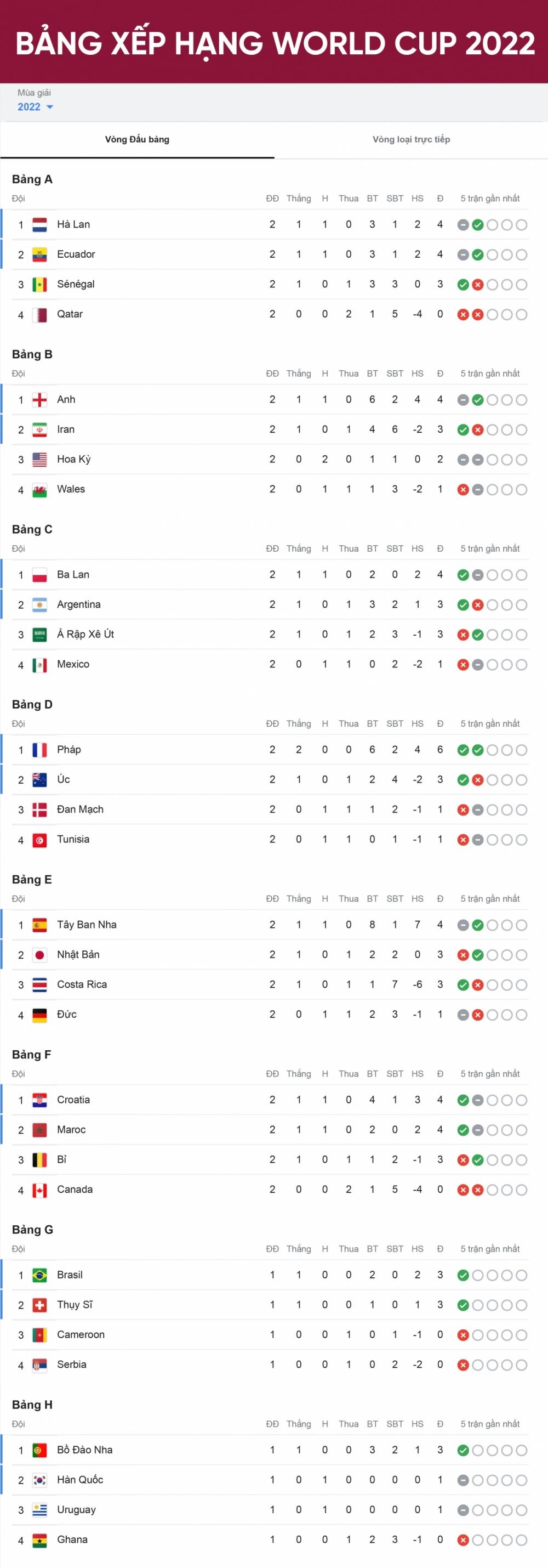Click the Canada flag icon
Viewport: 548px width, 1568px height.
click(x=38, y=1189)
